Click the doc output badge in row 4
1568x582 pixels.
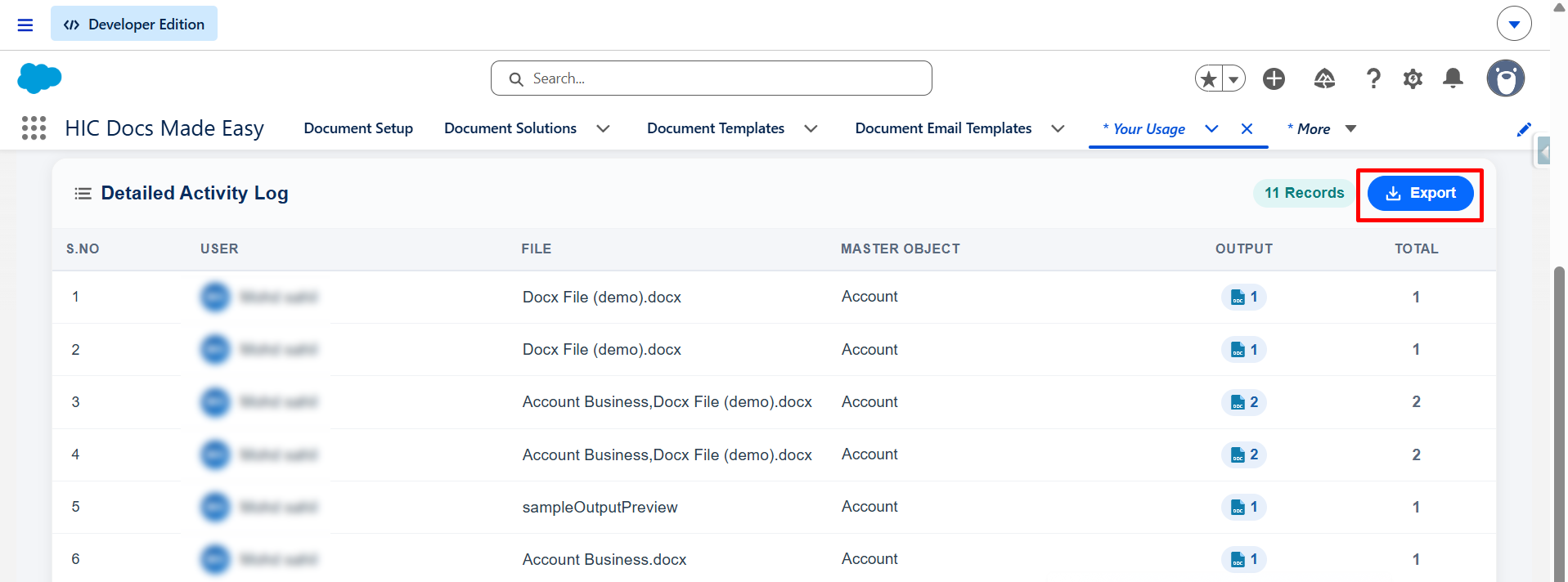coord(1244,454)
